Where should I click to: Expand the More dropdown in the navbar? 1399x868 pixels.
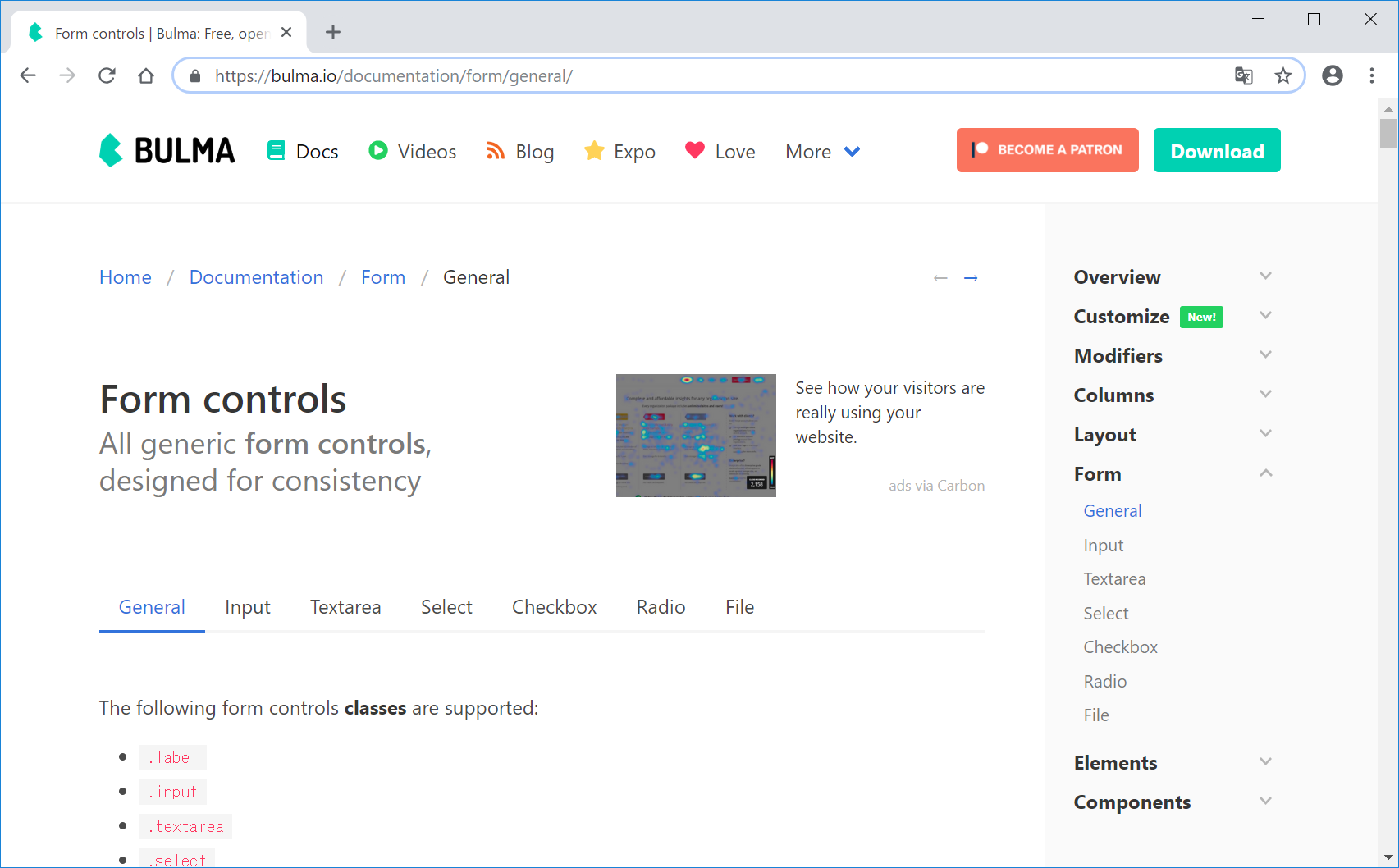pyautogui.click(x=822, y=152)
